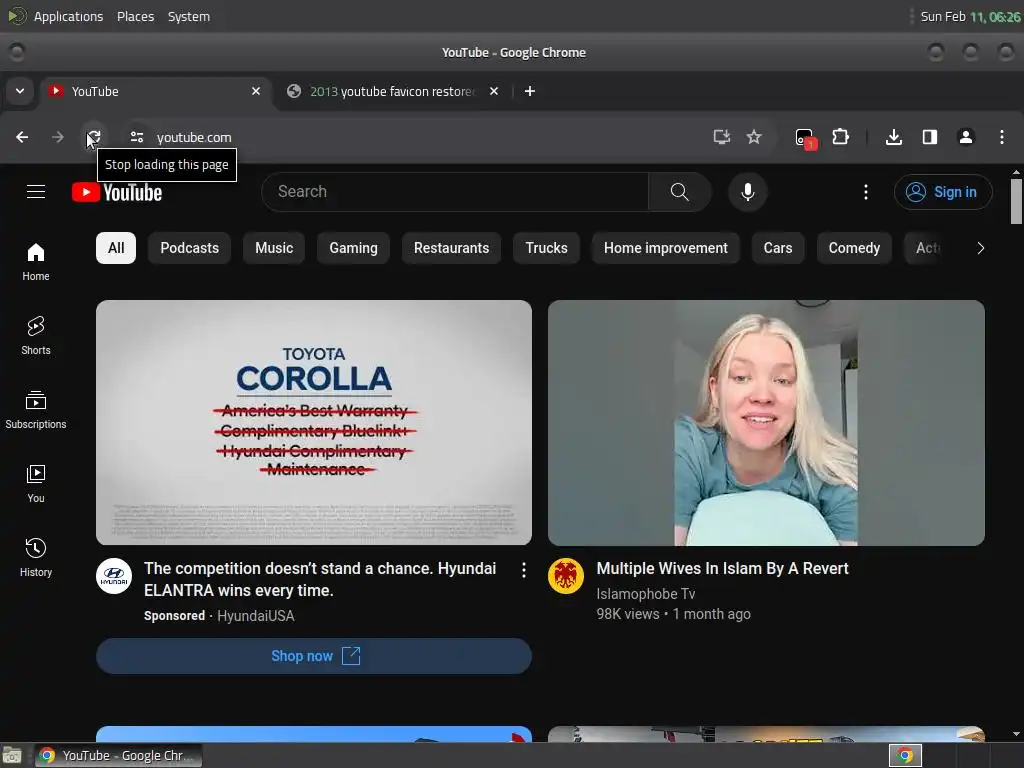This screenshot has height=768, width=1024.
Task: Click the clock in the top panel
Action: pos(970,16)
